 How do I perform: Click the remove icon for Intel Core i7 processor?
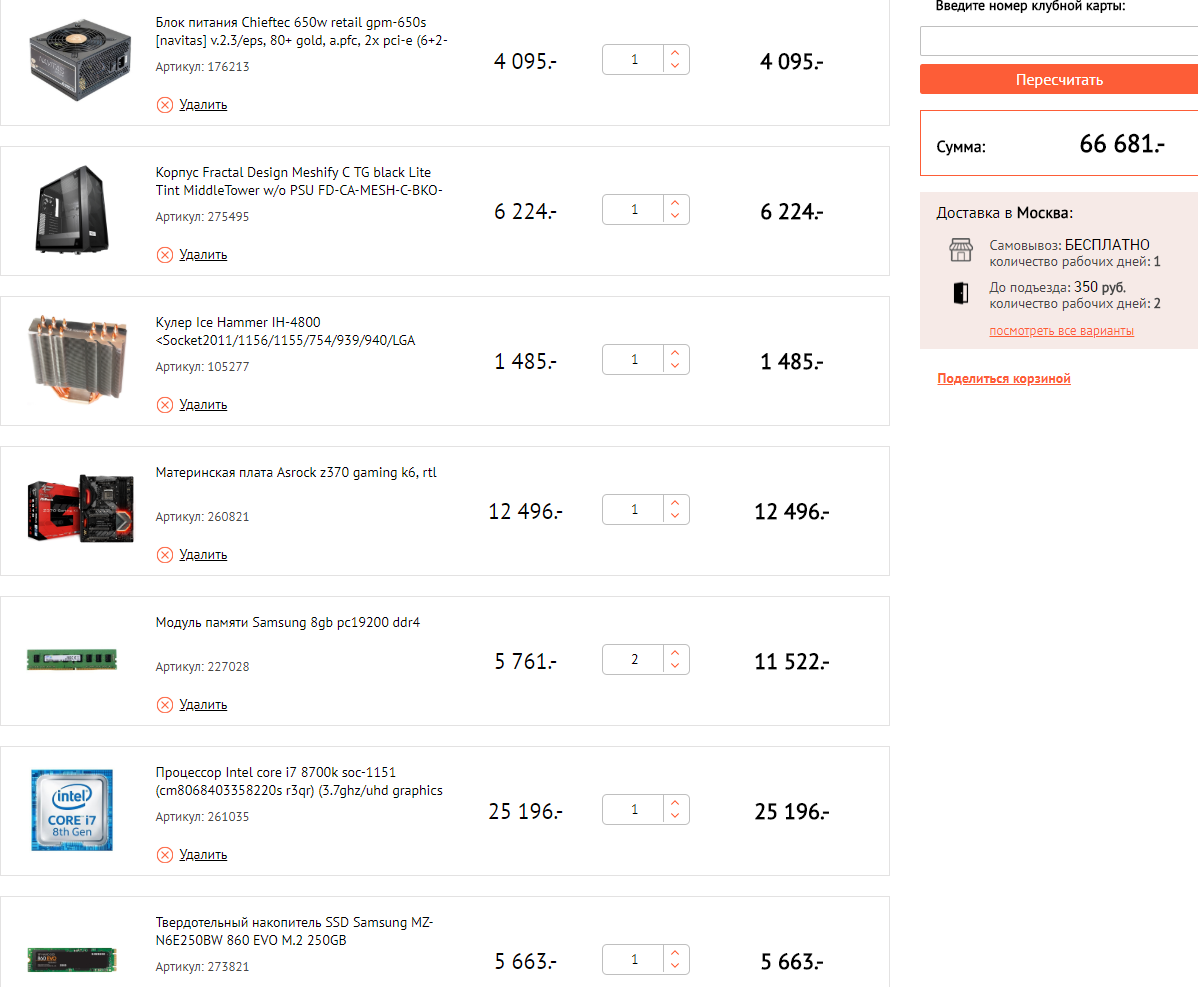[x=165, y=855]
